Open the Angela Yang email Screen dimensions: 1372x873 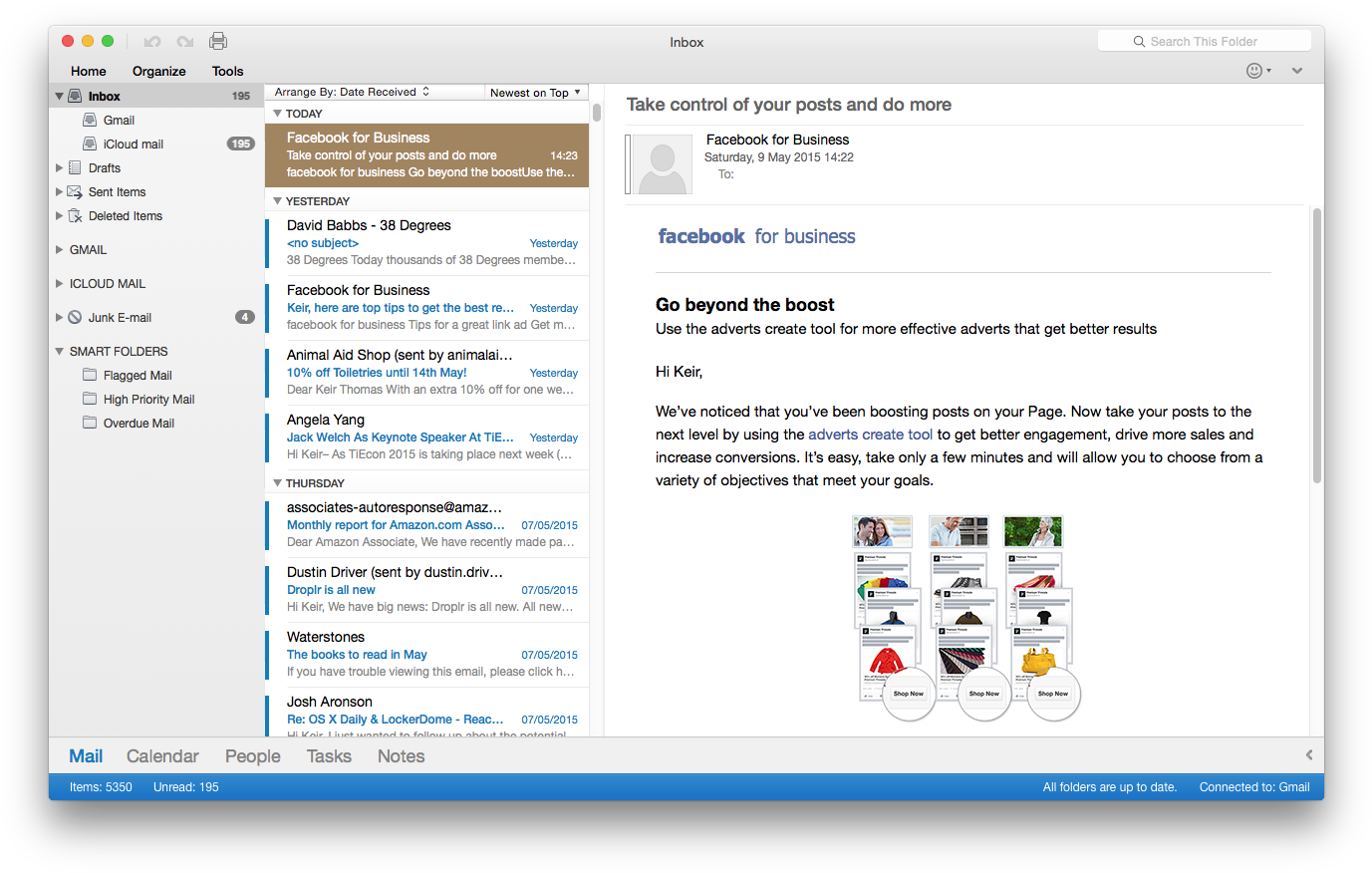click(428, 436)
